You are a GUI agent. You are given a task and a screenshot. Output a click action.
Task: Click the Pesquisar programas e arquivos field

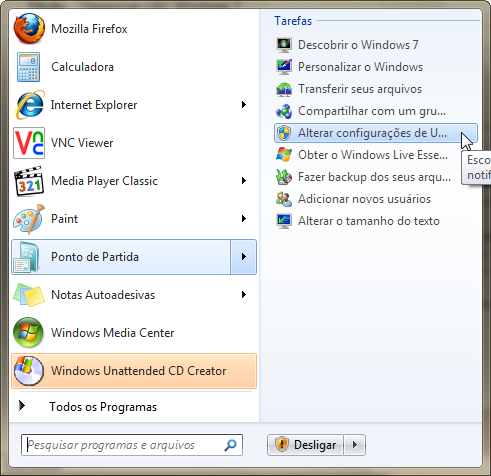[132, 445]
